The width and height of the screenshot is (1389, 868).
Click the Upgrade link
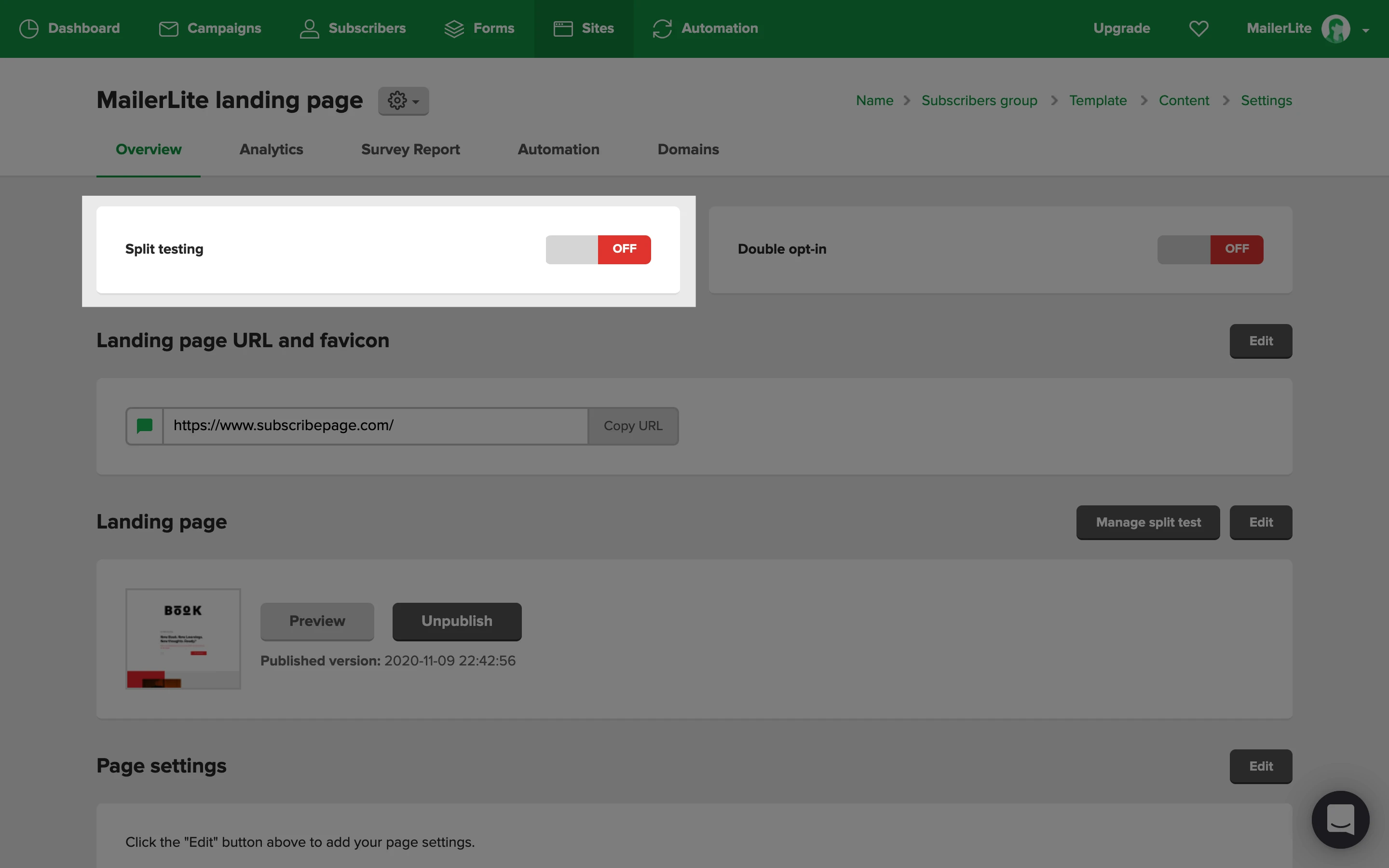tap(1121, 28)
